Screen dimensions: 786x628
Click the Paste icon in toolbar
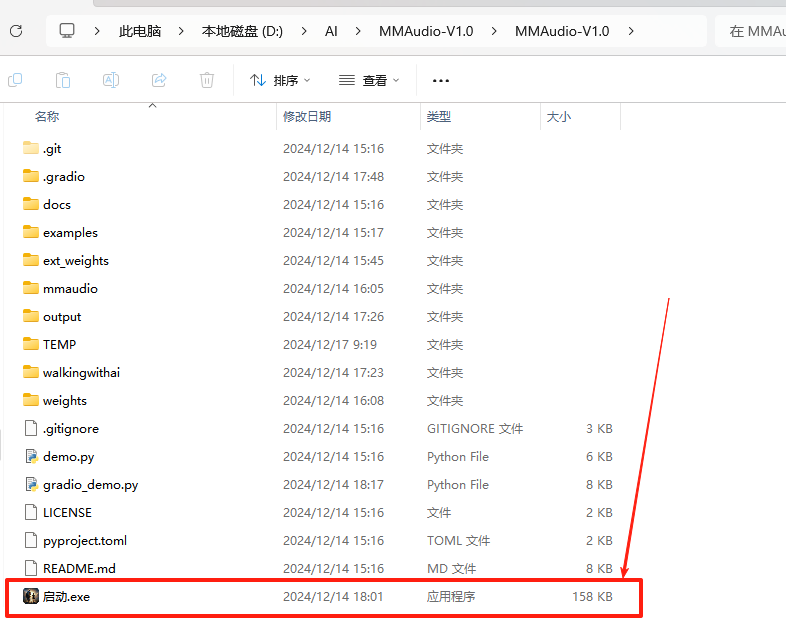(x=63, y=80)
